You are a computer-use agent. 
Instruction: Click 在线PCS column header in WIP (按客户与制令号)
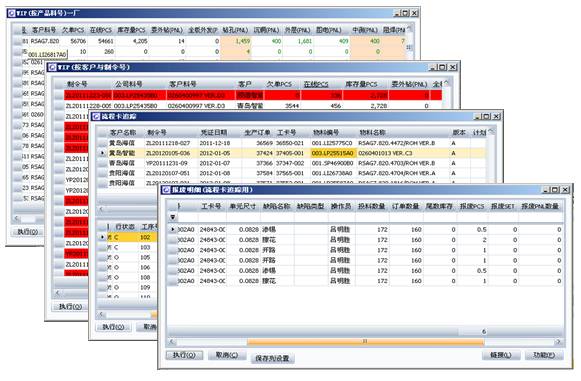[316, 84]
